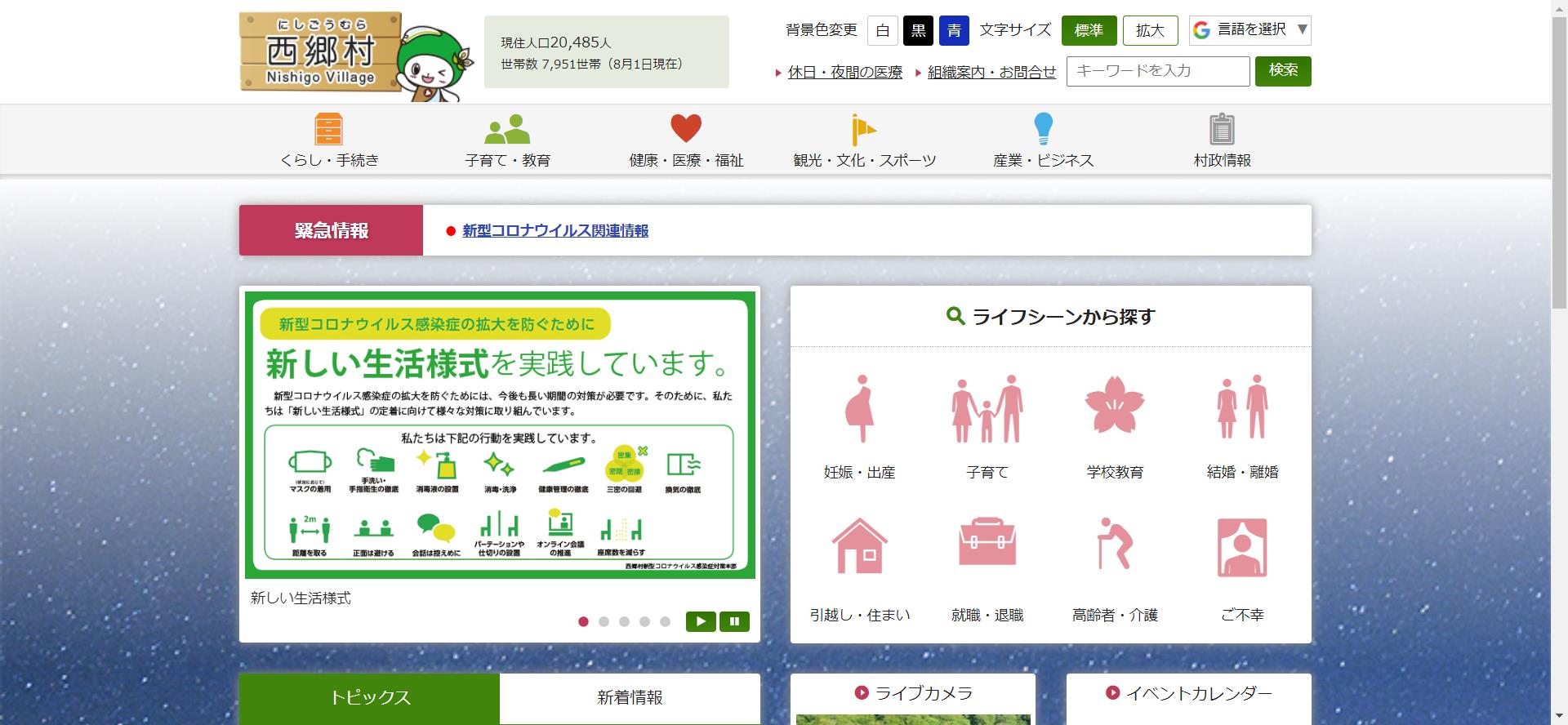
Task: Switch to the 新着情報 tab
Action: coord(630,698)
